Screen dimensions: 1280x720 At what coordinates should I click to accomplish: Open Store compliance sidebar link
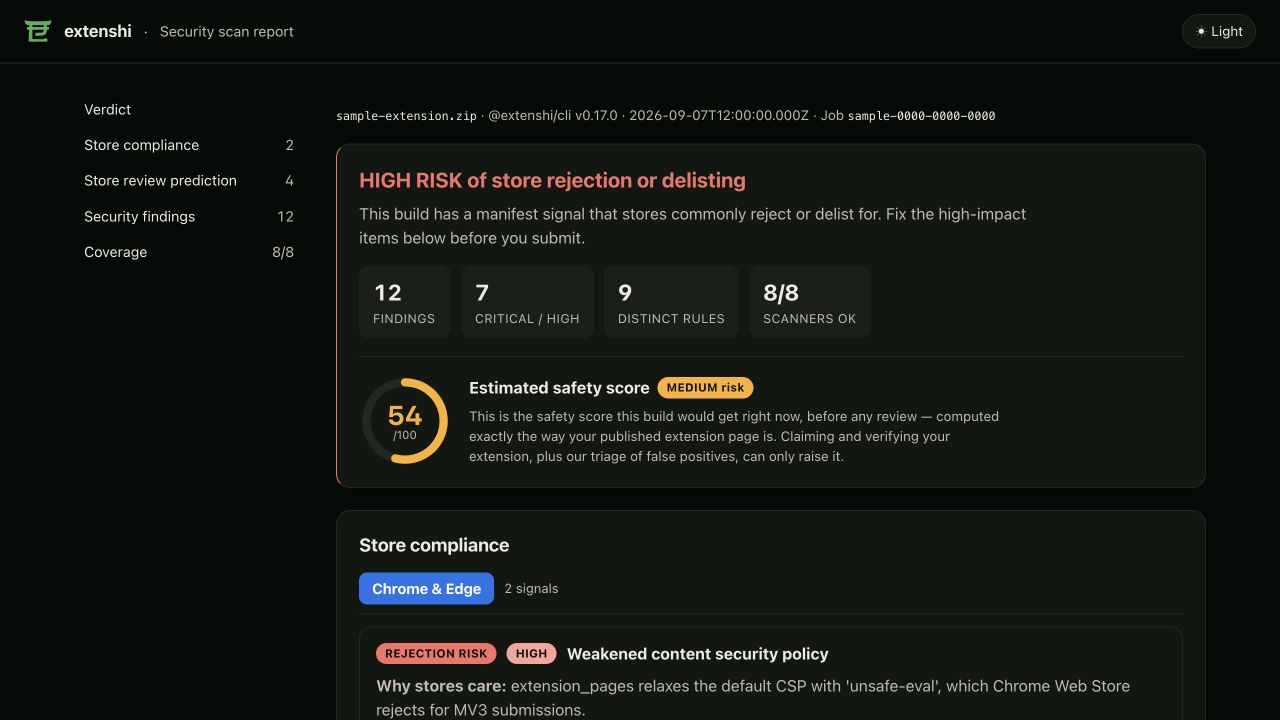189,145
